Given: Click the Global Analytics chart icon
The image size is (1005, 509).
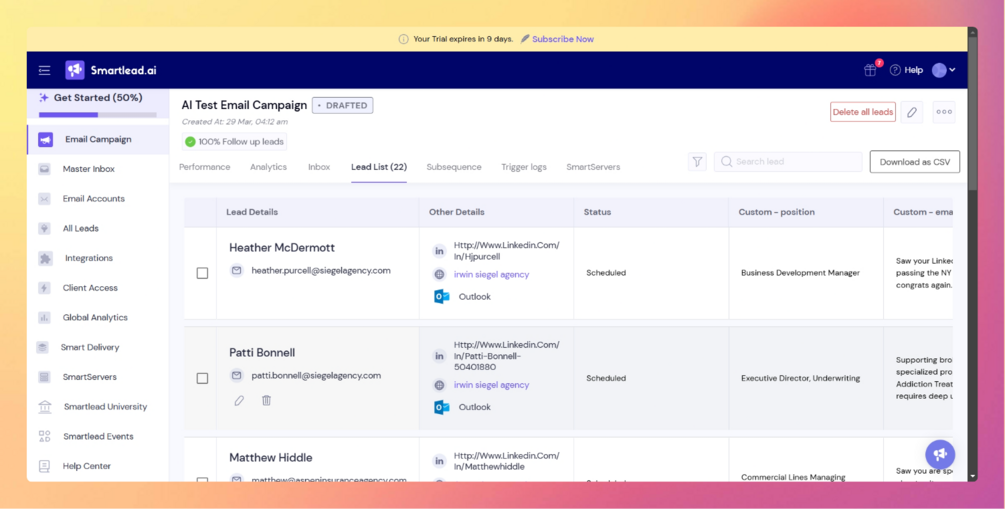Looking at the screenshot, I should click(x=44, y=317).
